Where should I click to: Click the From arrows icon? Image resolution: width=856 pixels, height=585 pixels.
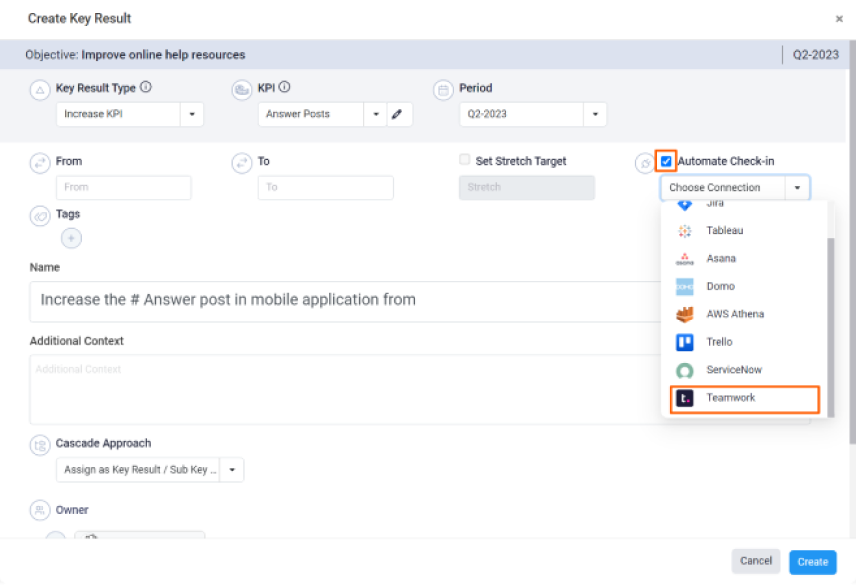tap(40, 163)
